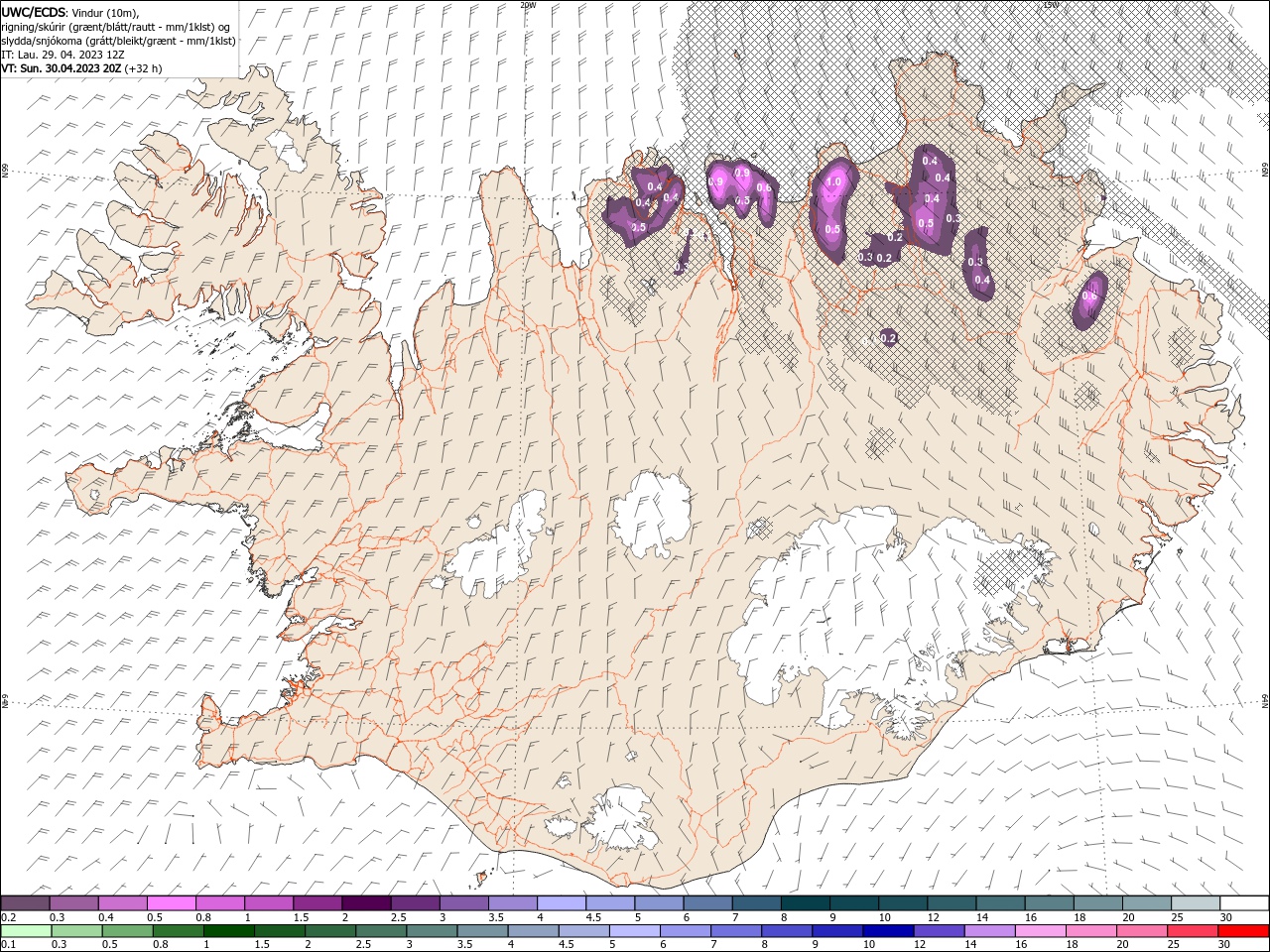1270x952 pixels.
Task: Click the bright red swatch at lower bar's 30
Action: (1243, 931)
